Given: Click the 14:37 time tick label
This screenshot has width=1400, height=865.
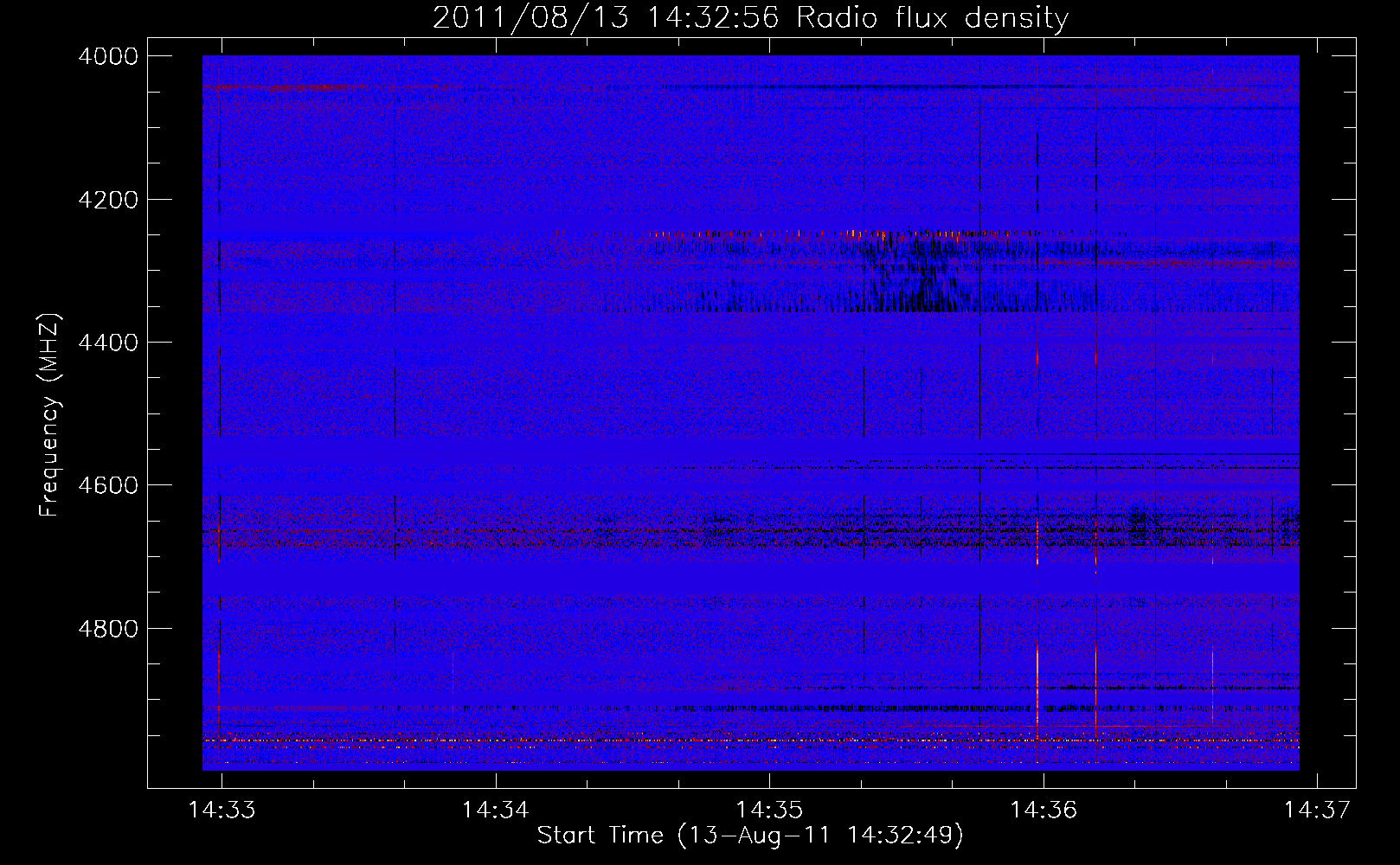Looking at the screenshot, I should [1317, 810].
